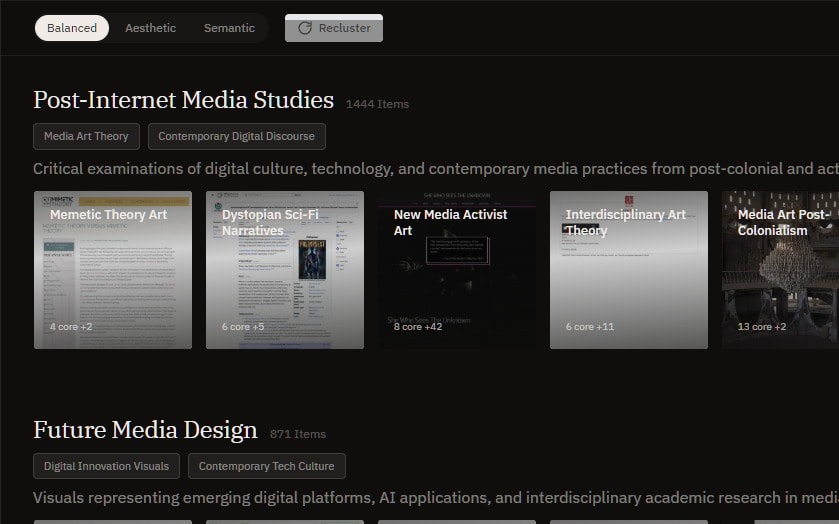Click the Future Media Design description text
Image resolution: width=839 pixels, height=524 pixels.
click(436, 498)
